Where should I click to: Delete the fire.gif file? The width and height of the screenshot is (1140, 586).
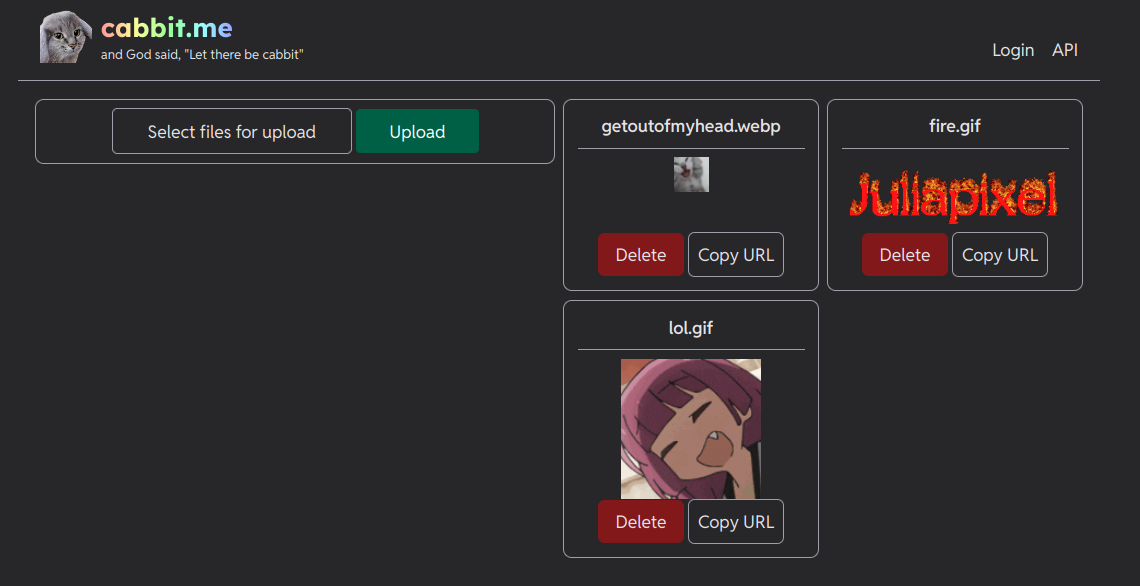(x=905, y=255)
